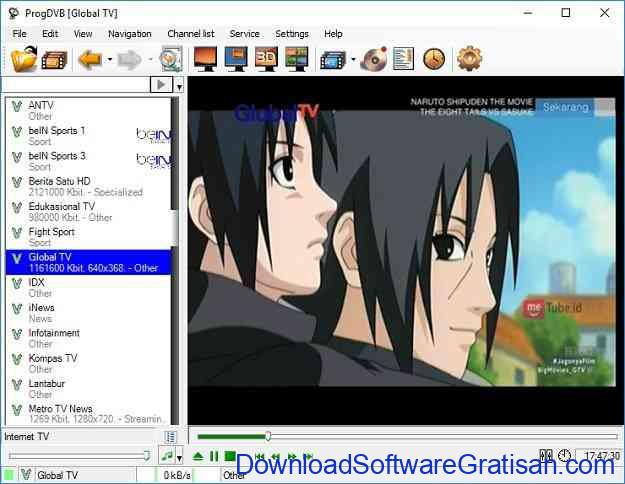The image size is (625, 484).
Task: Open the Navigation menu
Action: 130,34
